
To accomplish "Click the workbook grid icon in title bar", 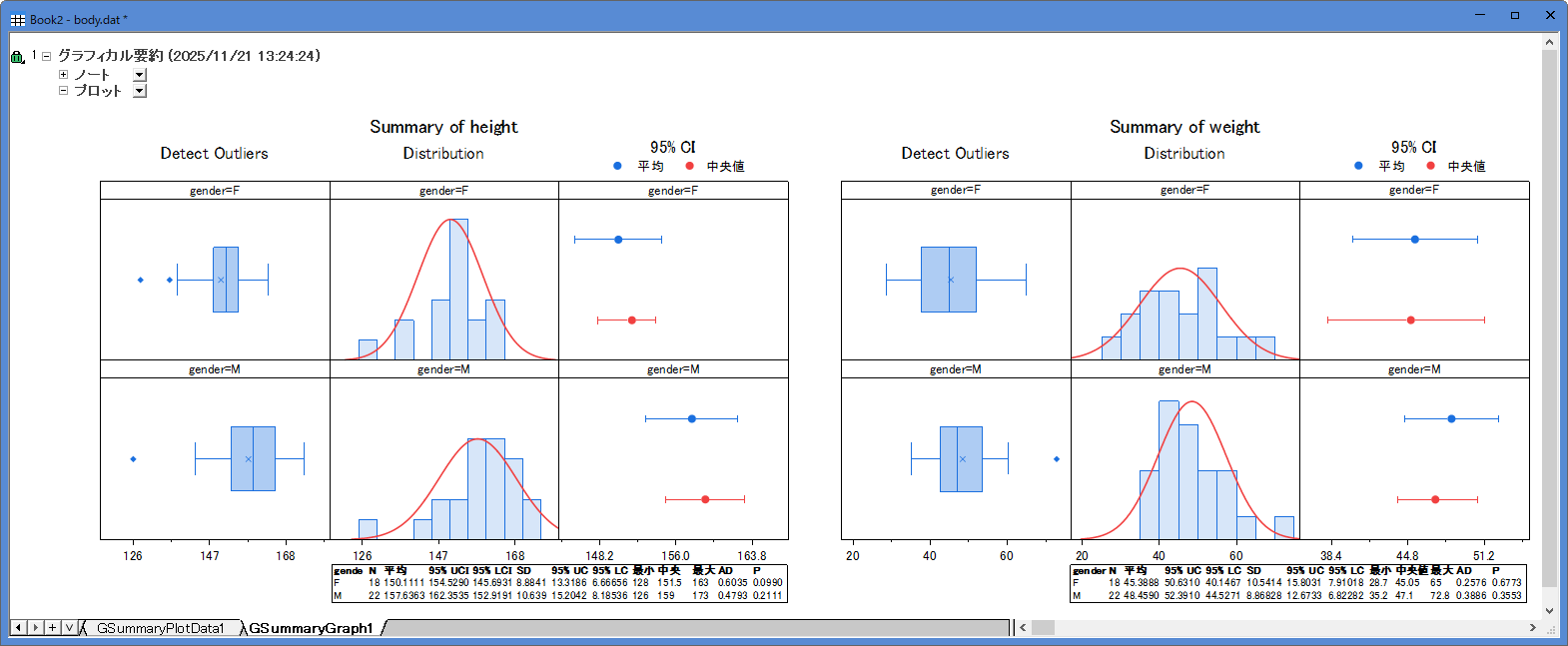I will pyautogui.click(x=18, y=19).
